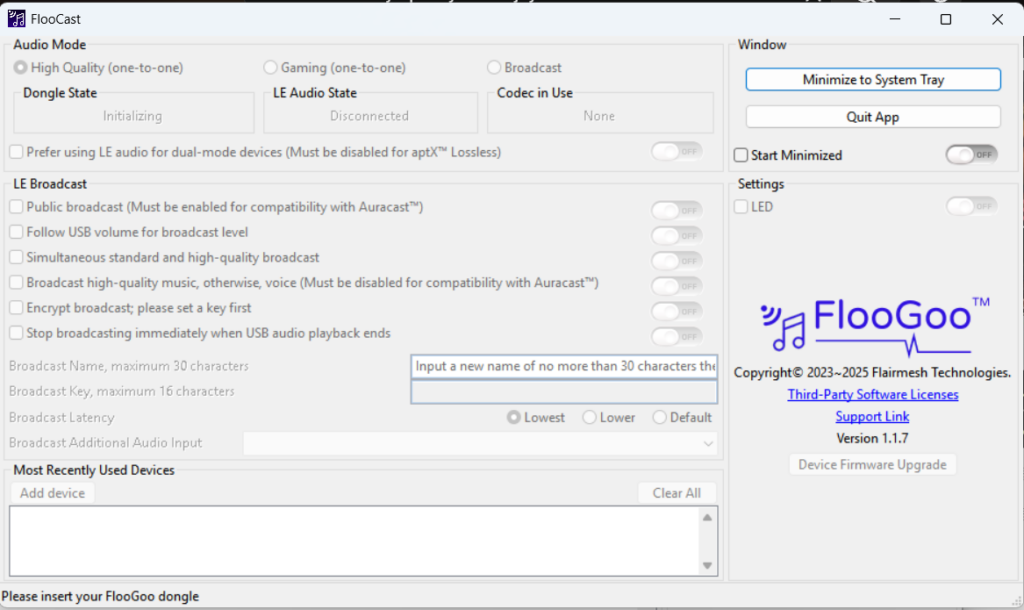Viewport: 1024px width, 610px height.
Task: Click the 'Please insert your FlooGoo dongle' status
Action: pos(100,596)
